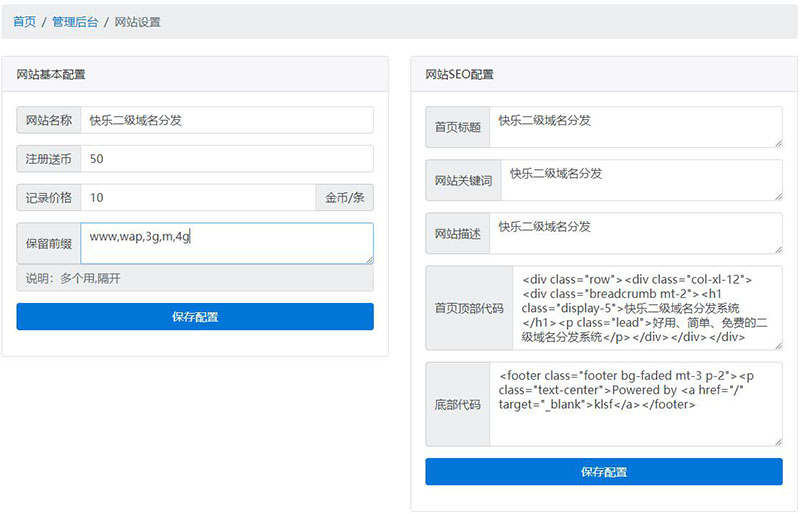Click the resize grip on 底部代码 textarea

(777, 441)
